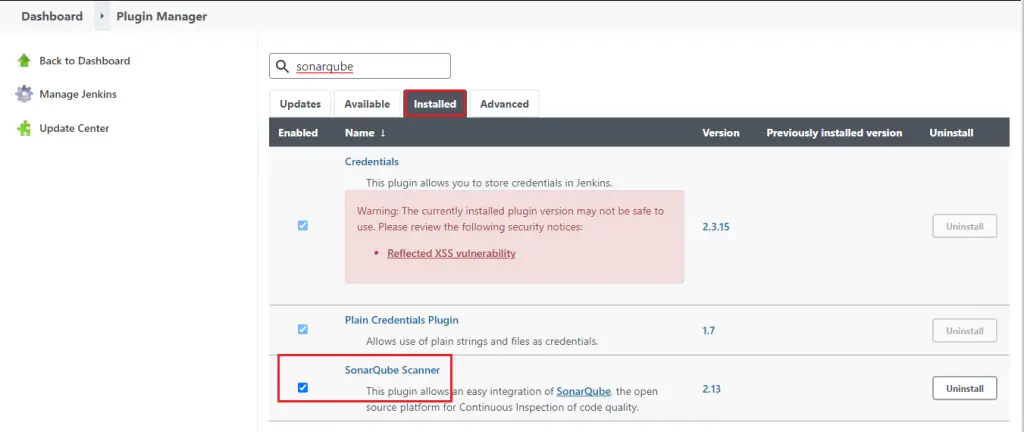Open the Plain Credentials Plugin link
This screenshot has height=432, width=1024.
click(402, 320)
